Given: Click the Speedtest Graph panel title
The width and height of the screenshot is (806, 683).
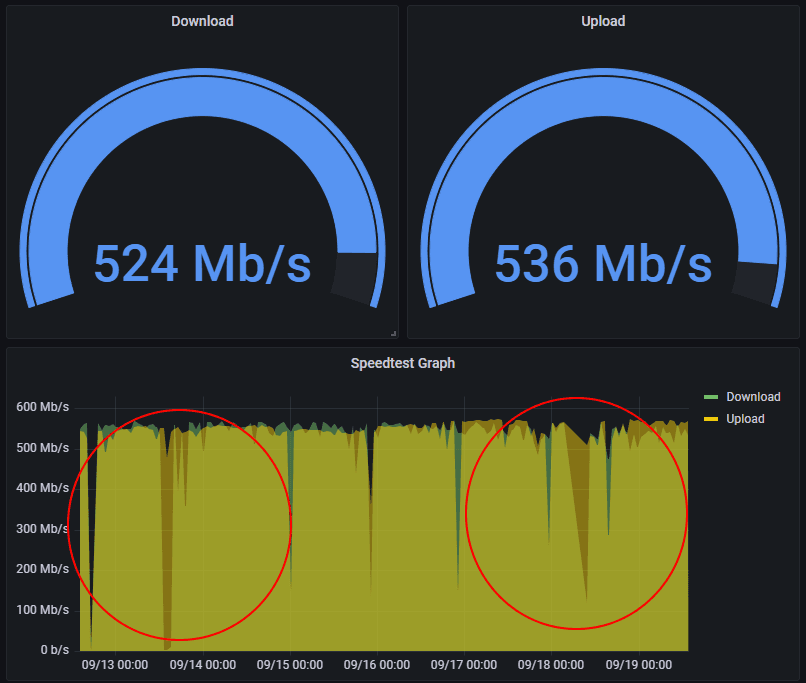Looking at the screenshot, I should [402, 364].
